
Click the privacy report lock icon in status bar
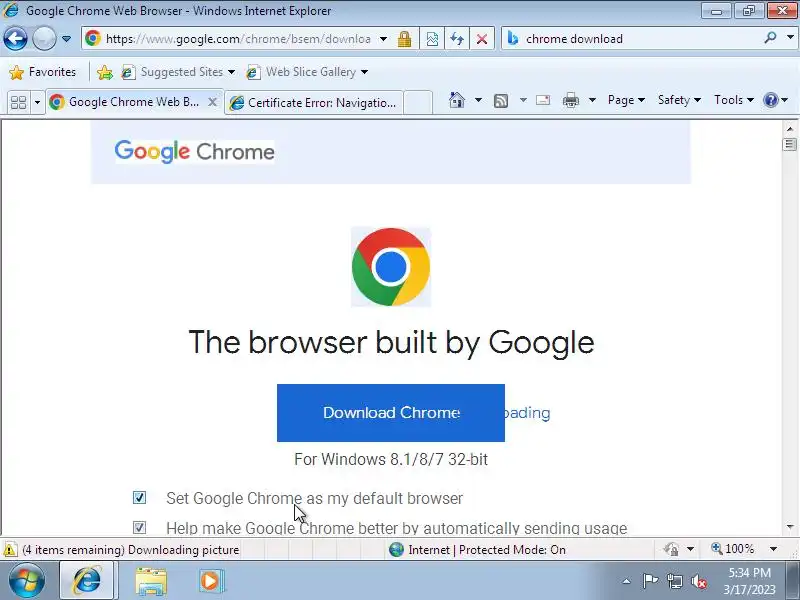[x=671, y=549]
